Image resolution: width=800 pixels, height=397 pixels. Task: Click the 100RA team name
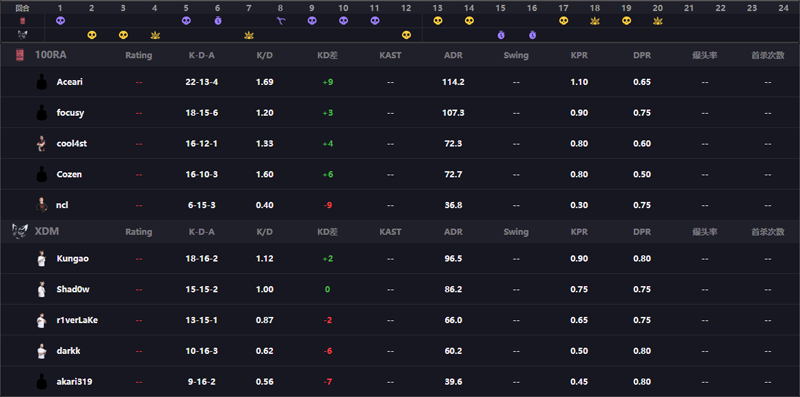pyautogui.click(x=47, y=55)
